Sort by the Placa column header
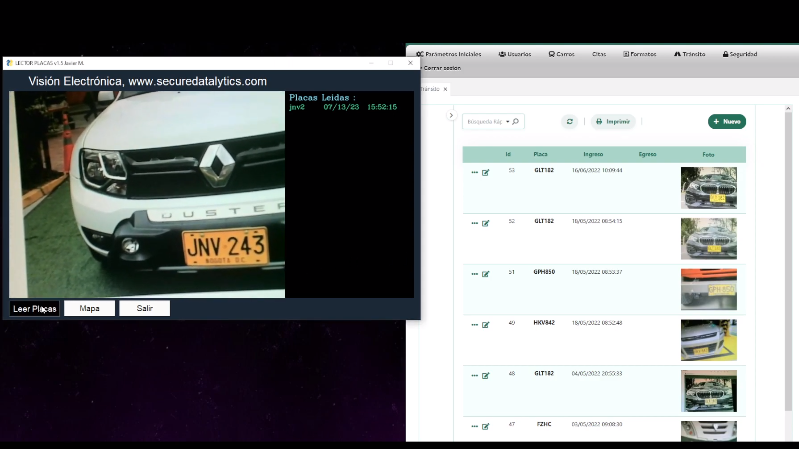Screen dimensions: 799x449 541,154
